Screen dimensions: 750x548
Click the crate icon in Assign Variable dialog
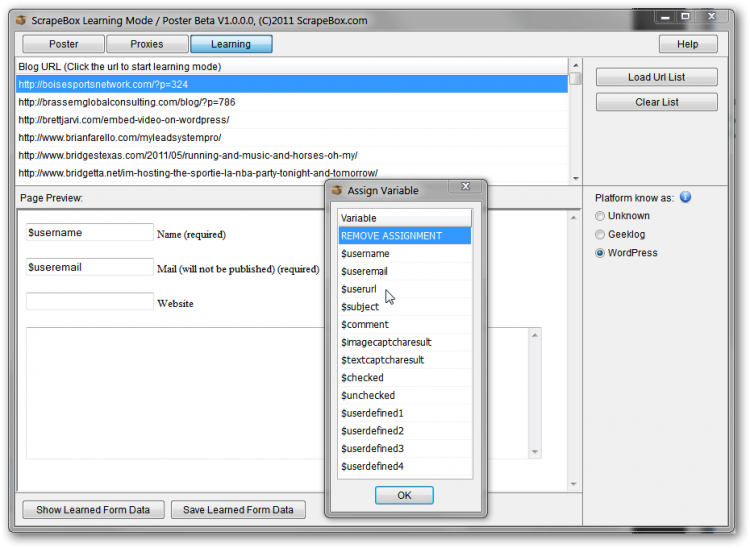tap(337, 190)
